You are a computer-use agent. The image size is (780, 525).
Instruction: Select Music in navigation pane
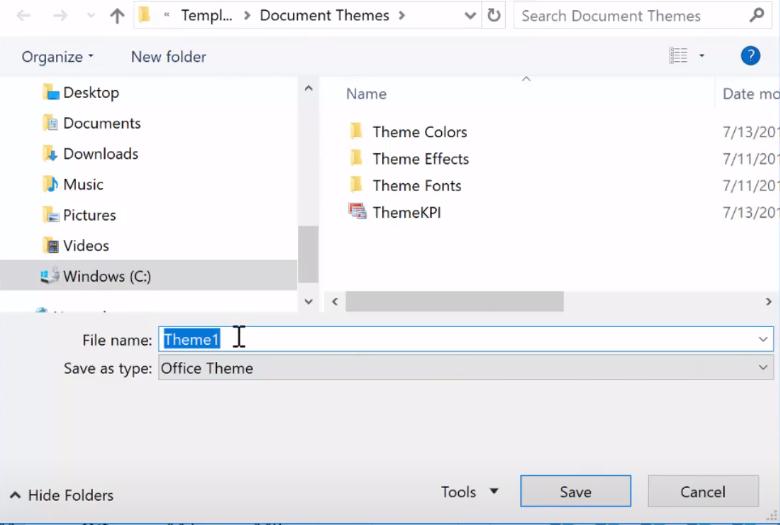pyautogui.click(x=83, y=184)
